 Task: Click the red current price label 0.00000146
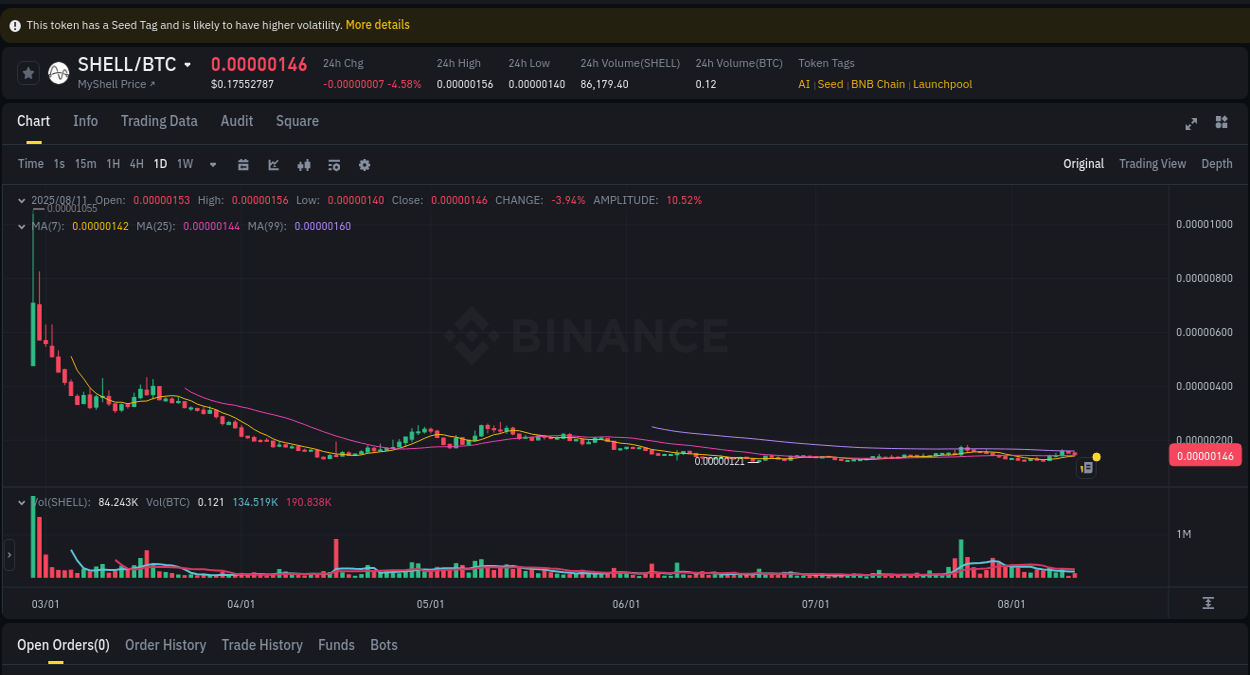click(x=1205, y=455)
